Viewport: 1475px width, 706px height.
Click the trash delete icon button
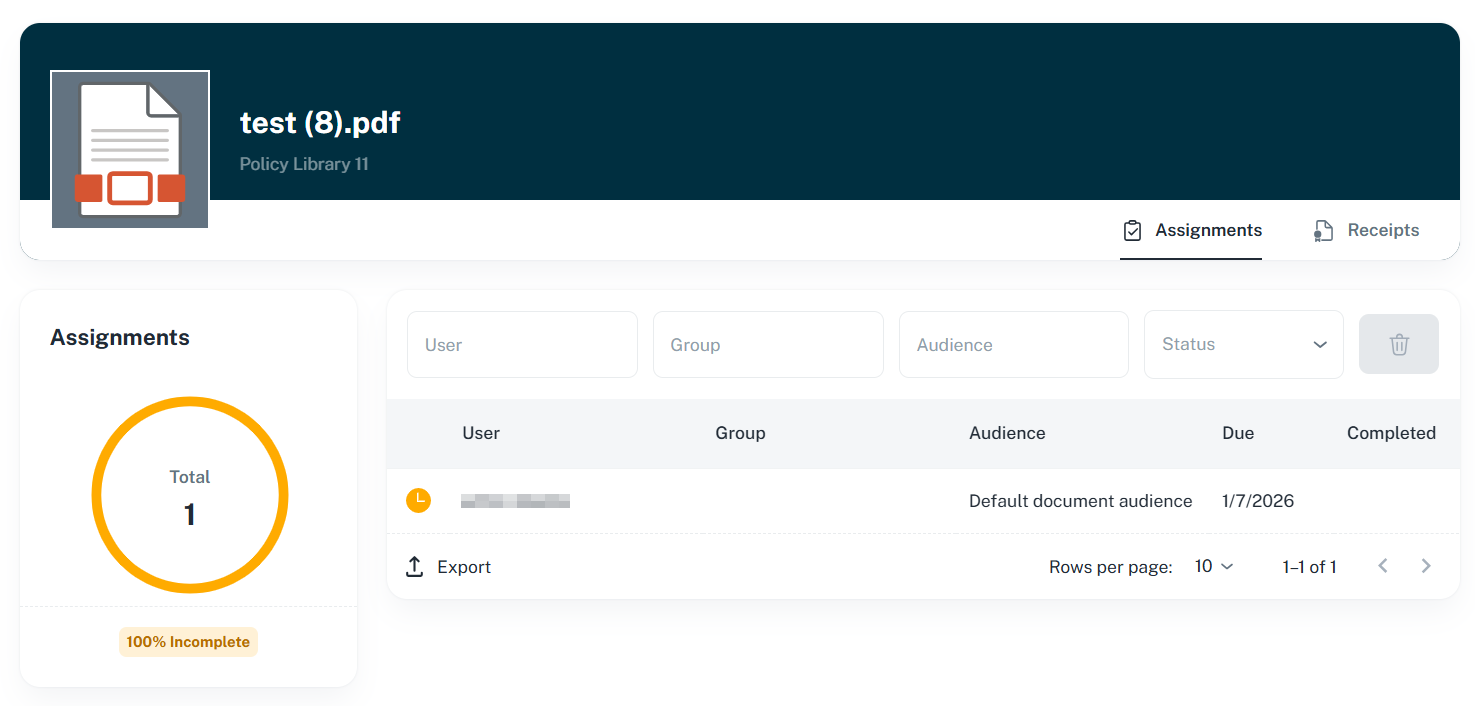[x=1398, y=345]
